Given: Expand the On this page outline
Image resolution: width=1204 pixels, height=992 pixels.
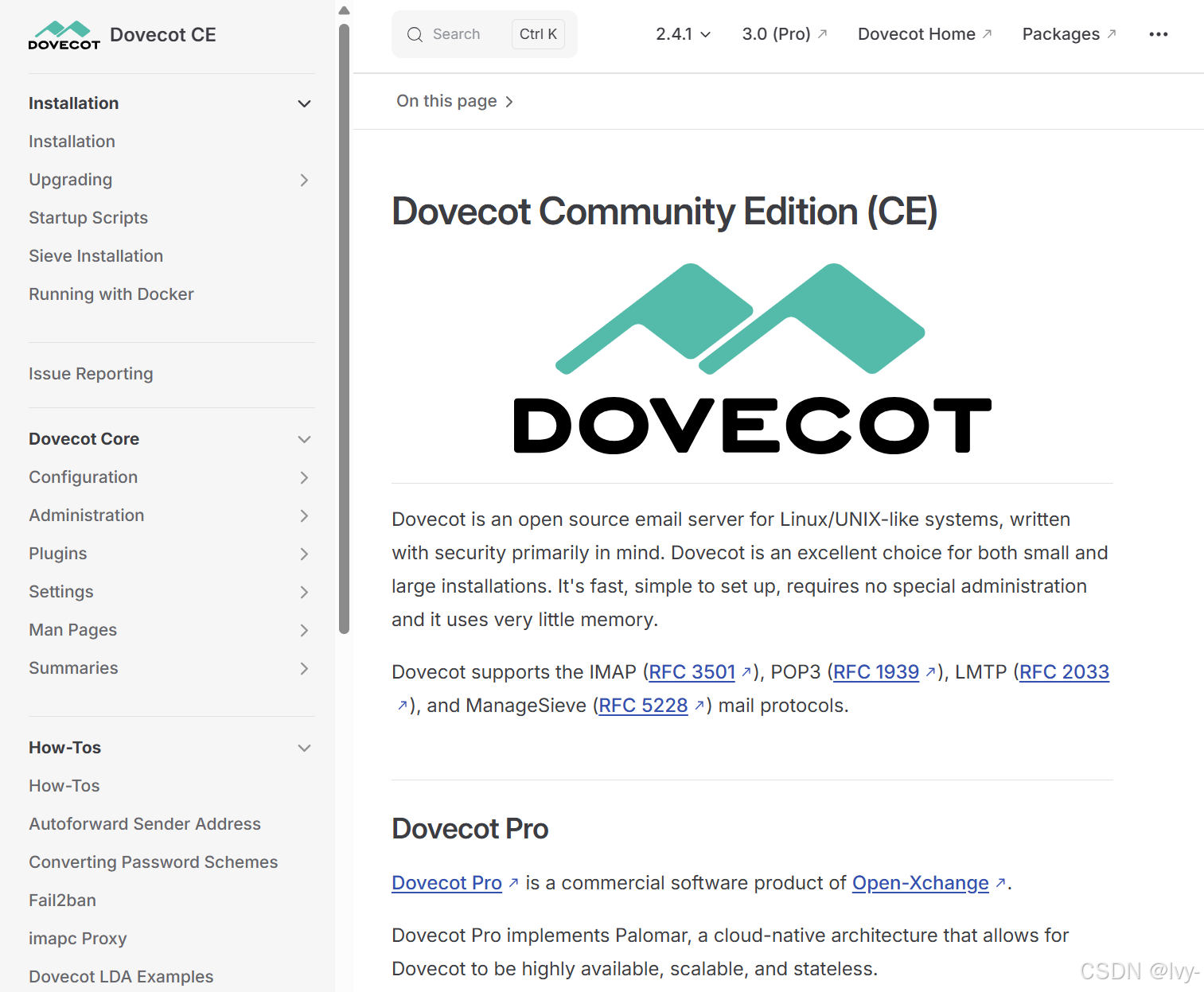Looking at the screenshot, I should click(x=454, y=101).
